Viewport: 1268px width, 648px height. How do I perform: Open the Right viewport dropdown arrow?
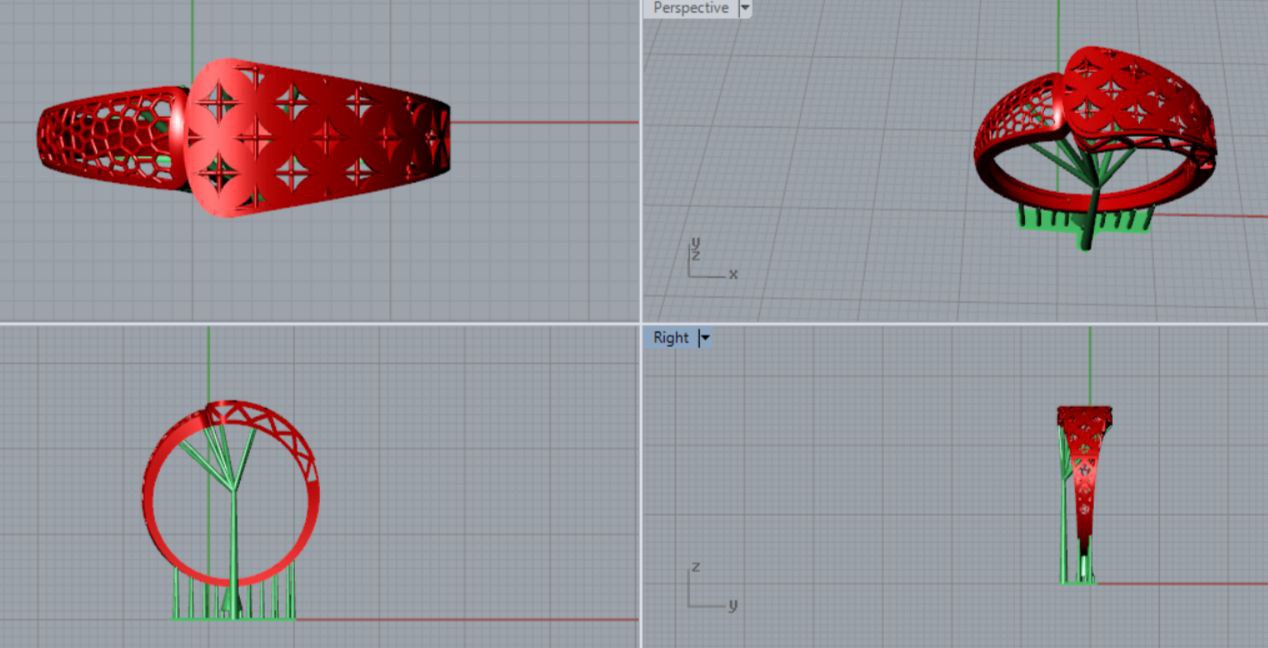tap(705, 338)
